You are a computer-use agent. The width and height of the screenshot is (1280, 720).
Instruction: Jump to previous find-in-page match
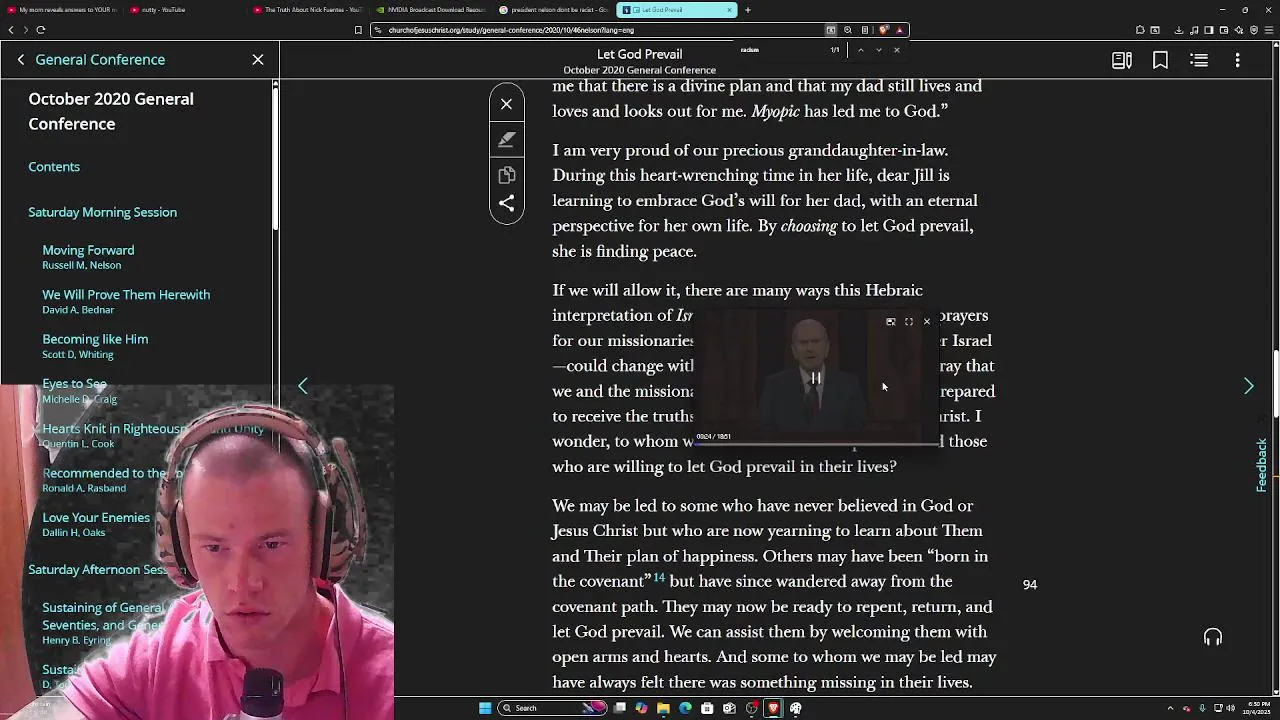pos(860,50)
